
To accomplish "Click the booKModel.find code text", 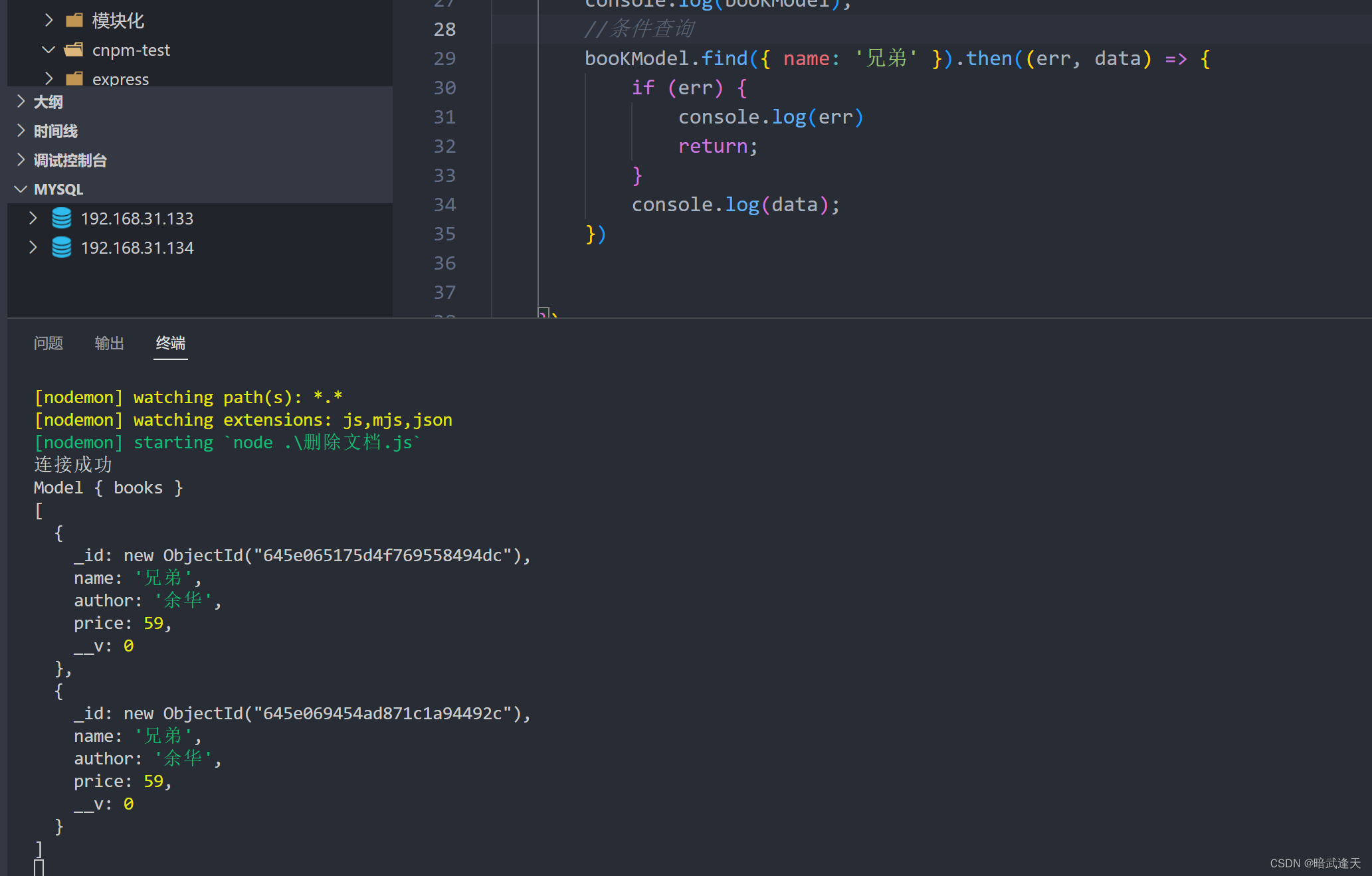I will pos(666,58).
